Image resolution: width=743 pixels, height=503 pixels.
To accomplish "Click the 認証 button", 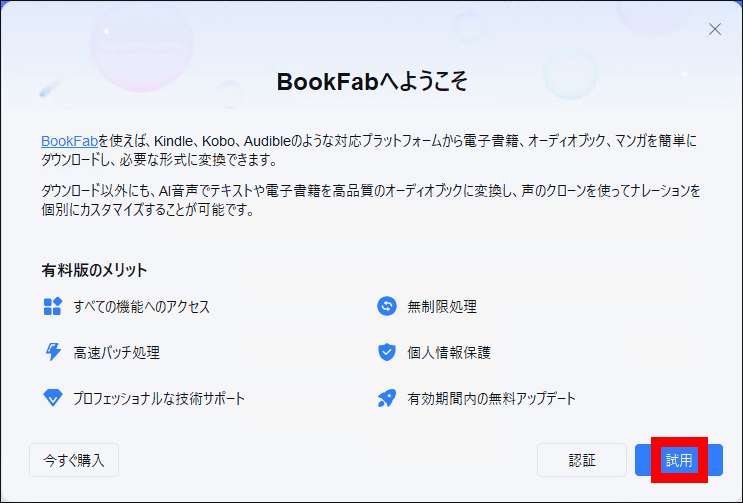I will pos(582,460).
